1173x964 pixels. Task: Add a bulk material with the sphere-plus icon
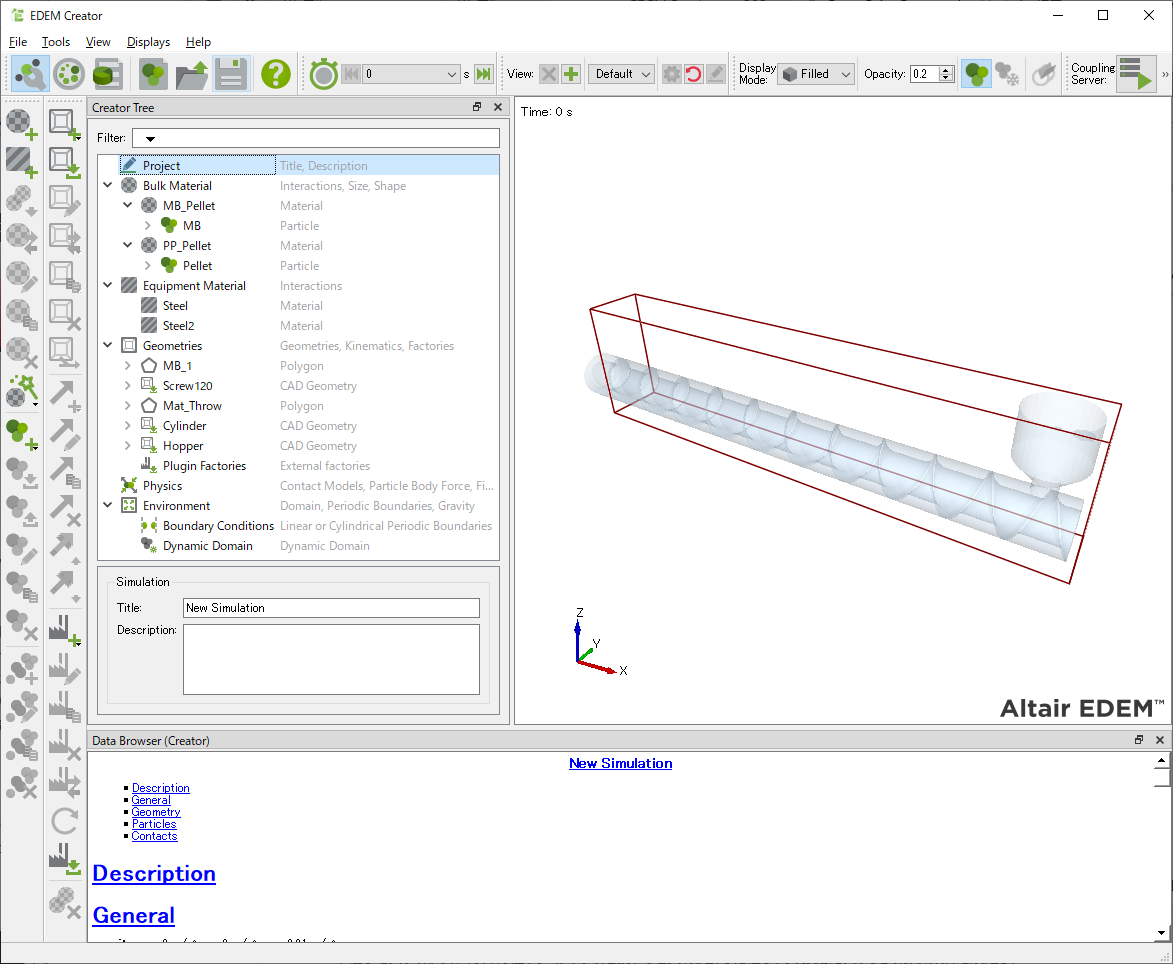point(21,123)
